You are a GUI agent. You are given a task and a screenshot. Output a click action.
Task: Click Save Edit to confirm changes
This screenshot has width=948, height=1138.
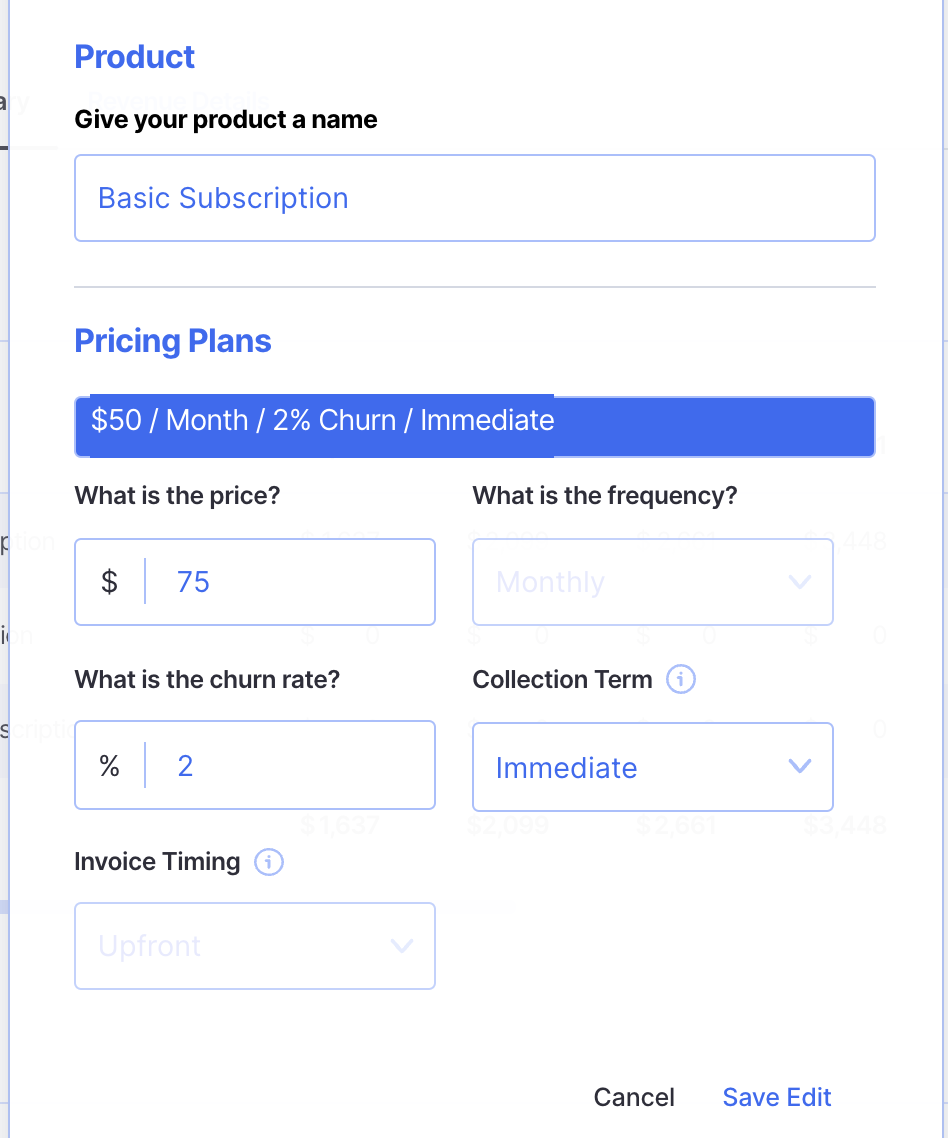(x=777, y=1097)
